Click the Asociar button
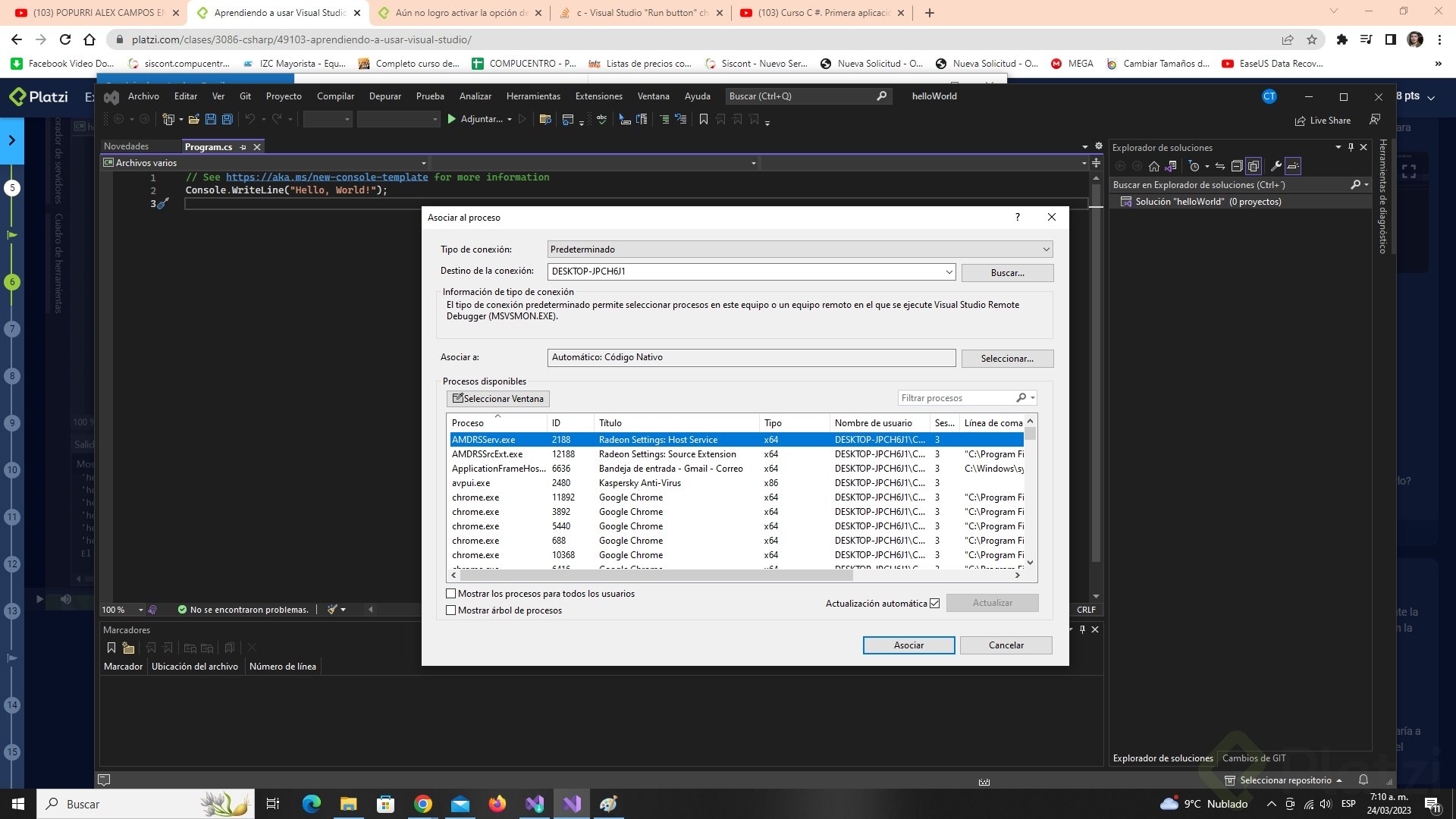 908,645
